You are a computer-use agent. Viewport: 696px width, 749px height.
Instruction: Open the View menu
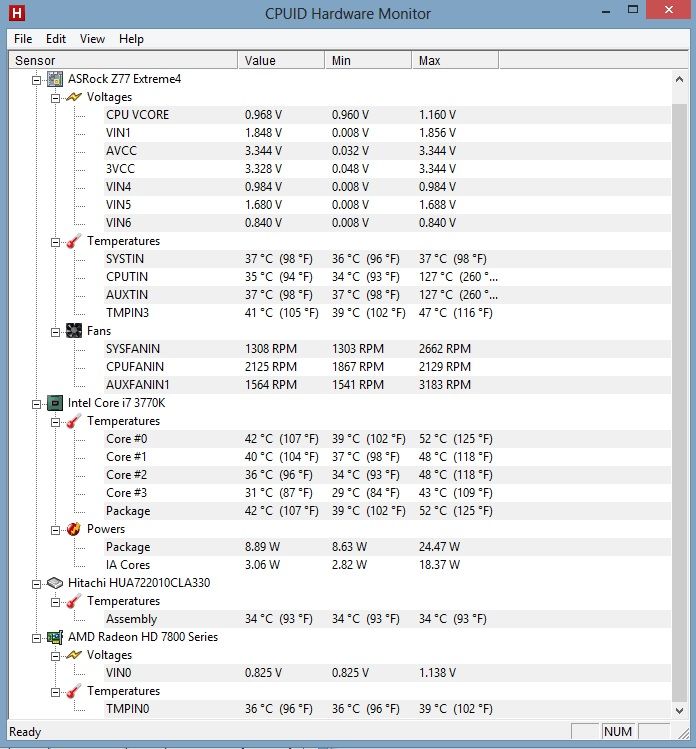pos(92,39)
